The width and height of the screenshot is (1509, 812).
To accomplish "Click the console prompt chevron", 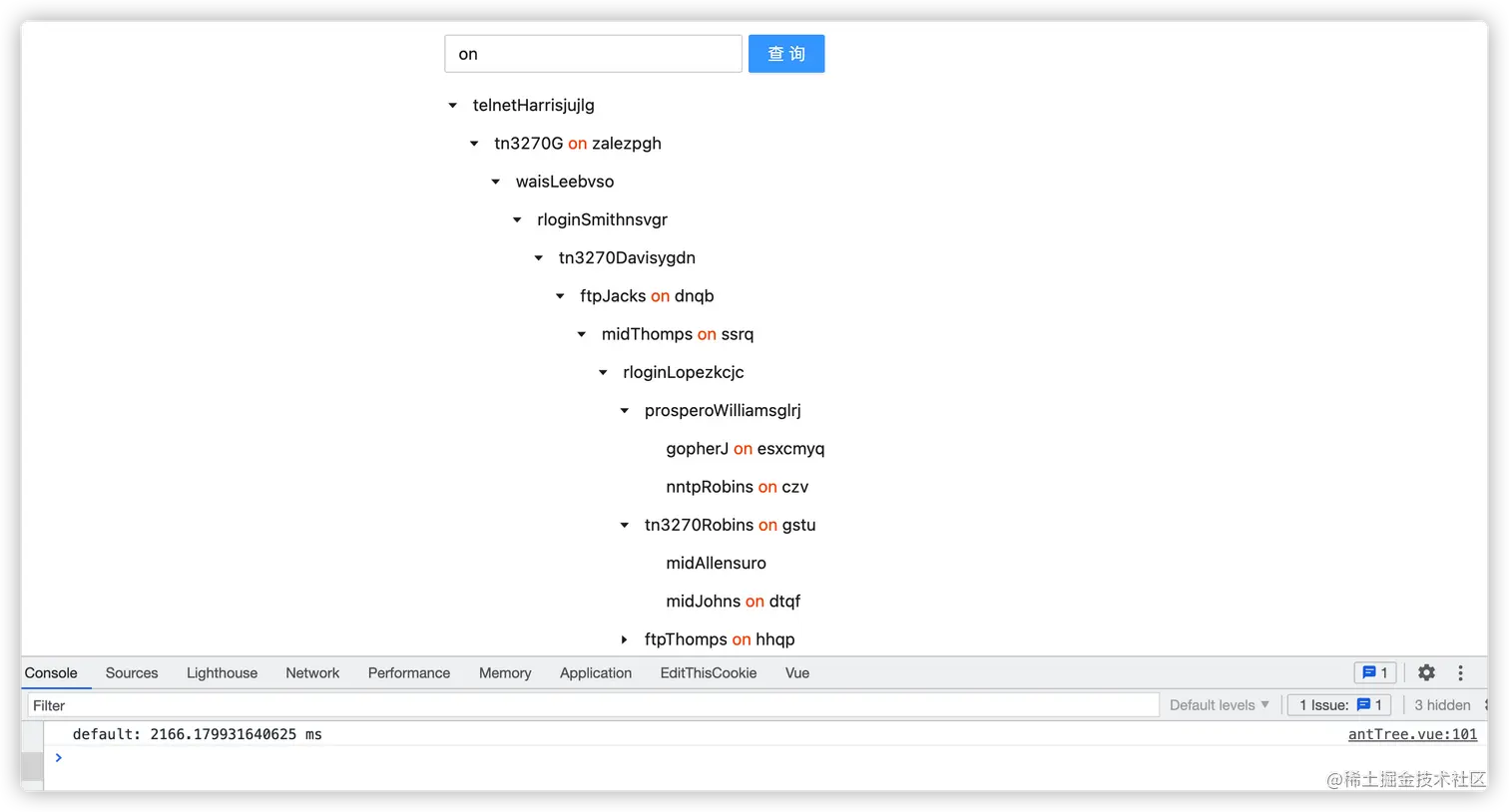I will 59,758.
